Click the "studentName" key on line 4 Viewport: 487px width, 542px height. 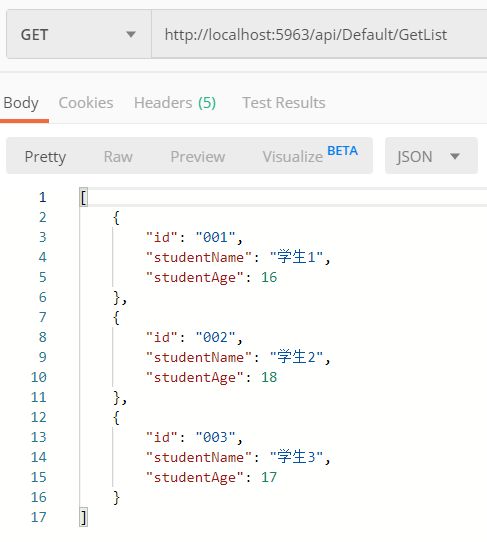click(199, 257)
